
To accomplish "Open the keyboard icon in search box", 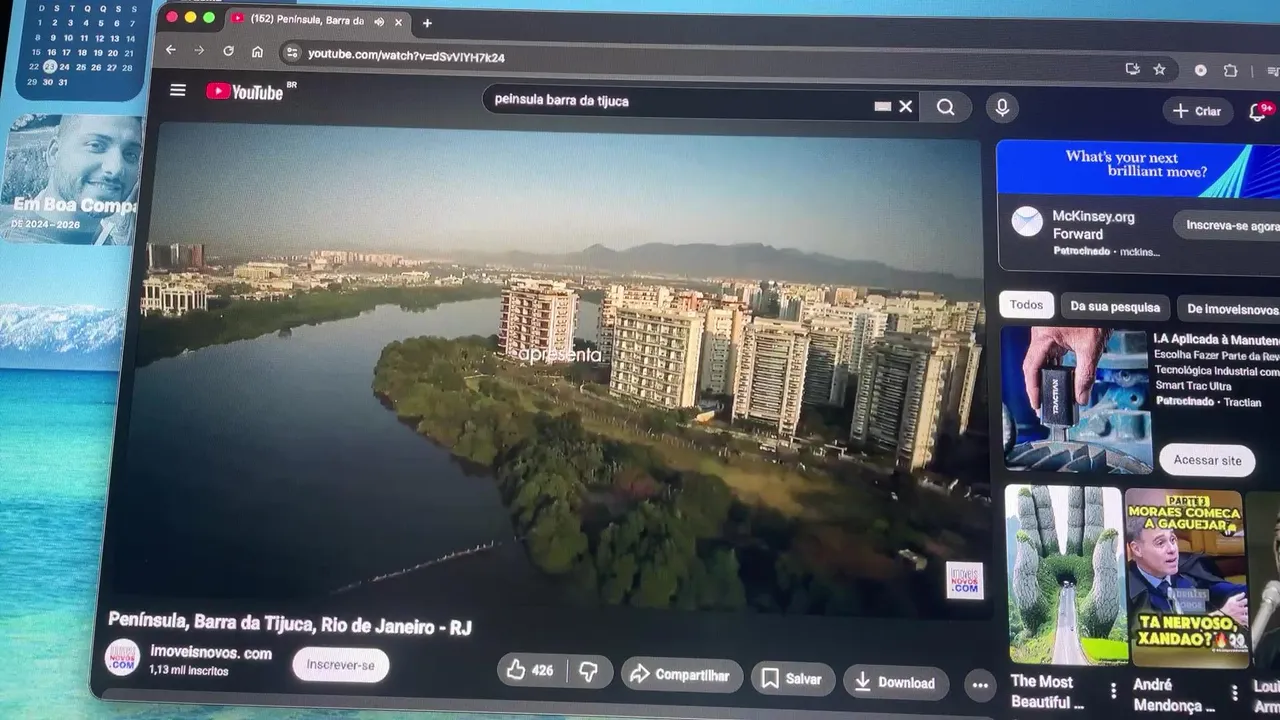I will (882, 105).
